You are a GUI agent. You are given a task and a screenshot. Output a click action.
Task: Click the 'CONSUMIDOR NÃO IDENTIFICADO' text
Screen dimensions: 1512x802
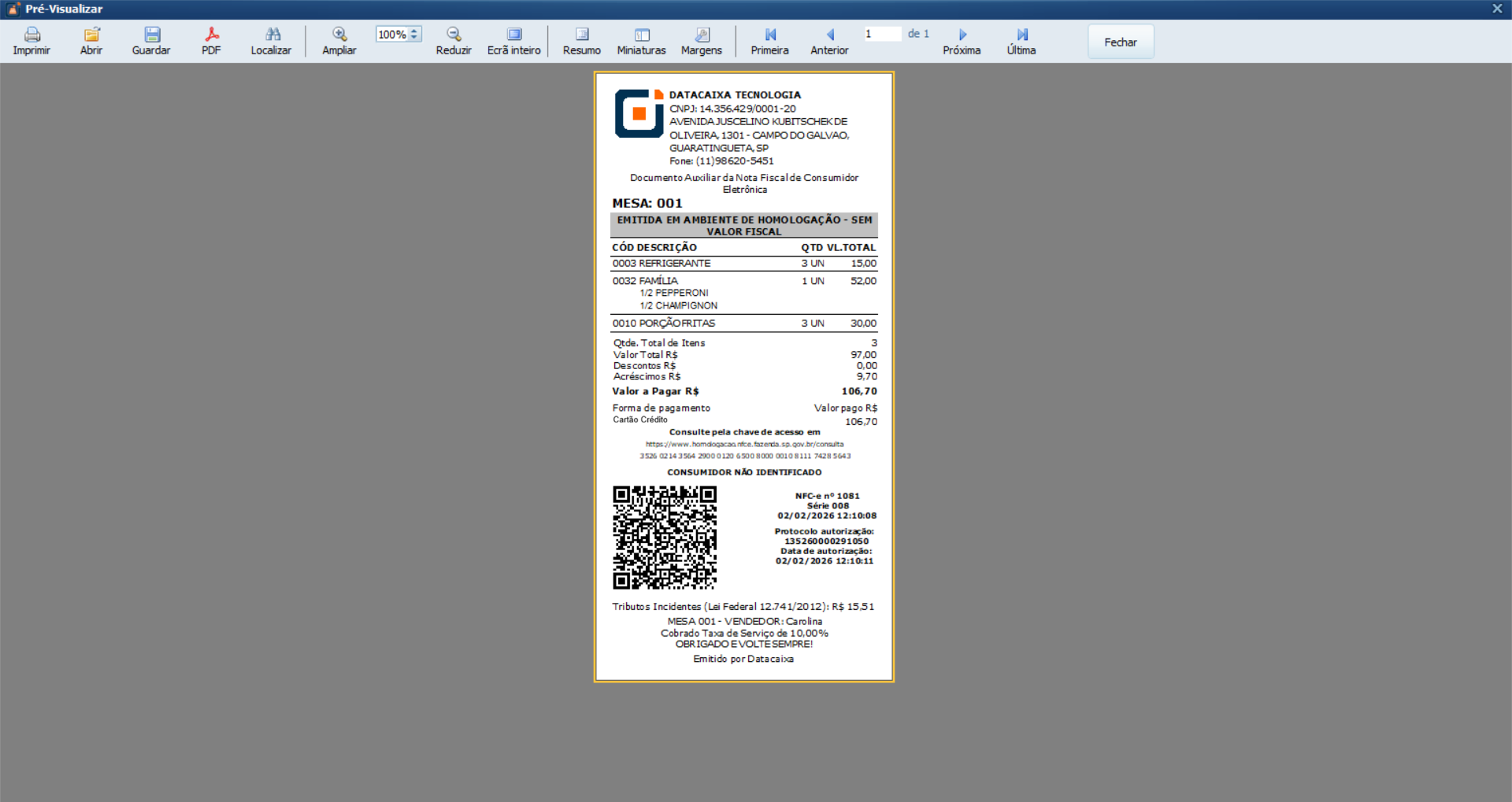(744, 472)
